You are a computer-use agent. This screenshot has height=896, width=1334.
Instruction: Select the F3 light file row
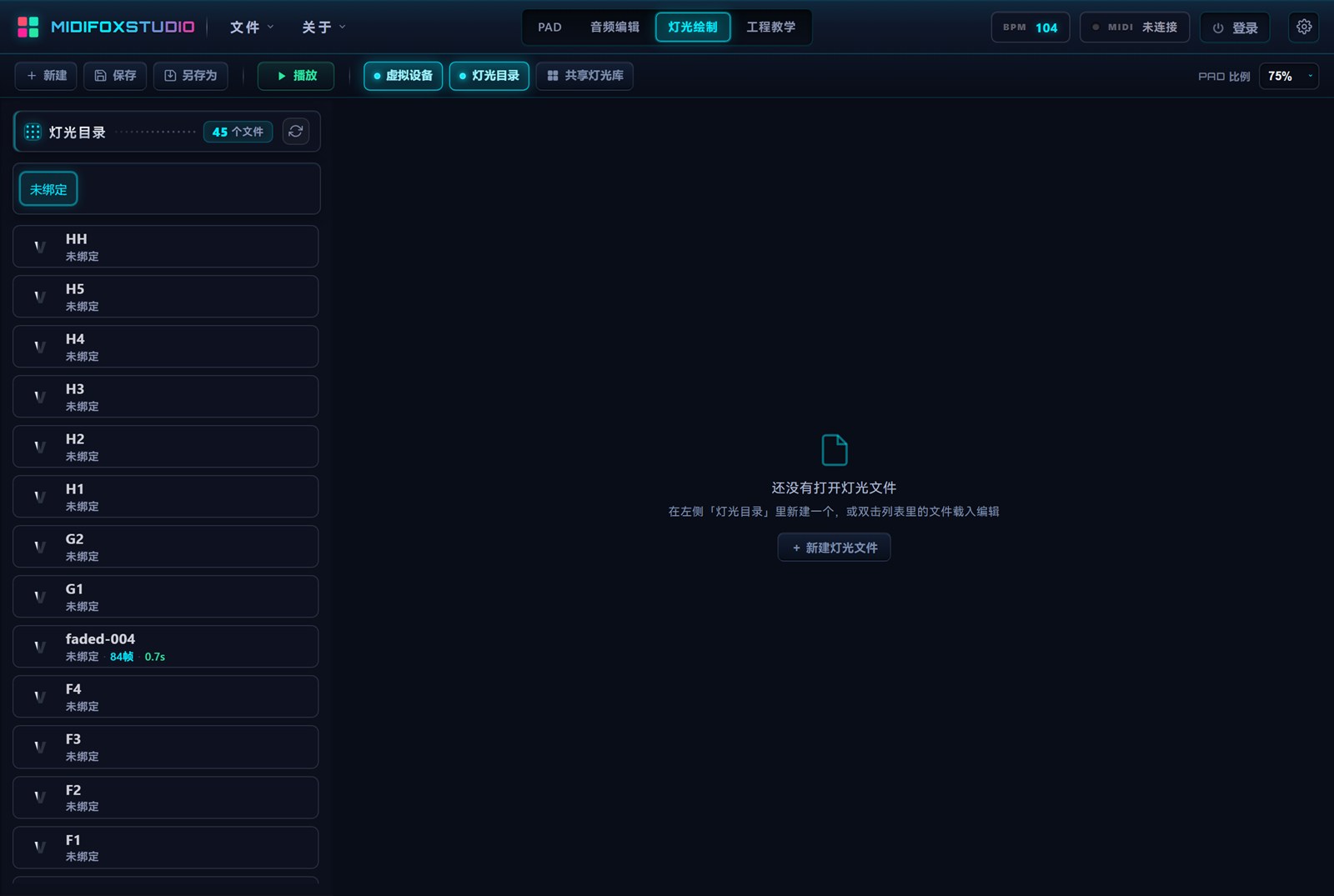point(166,747)
